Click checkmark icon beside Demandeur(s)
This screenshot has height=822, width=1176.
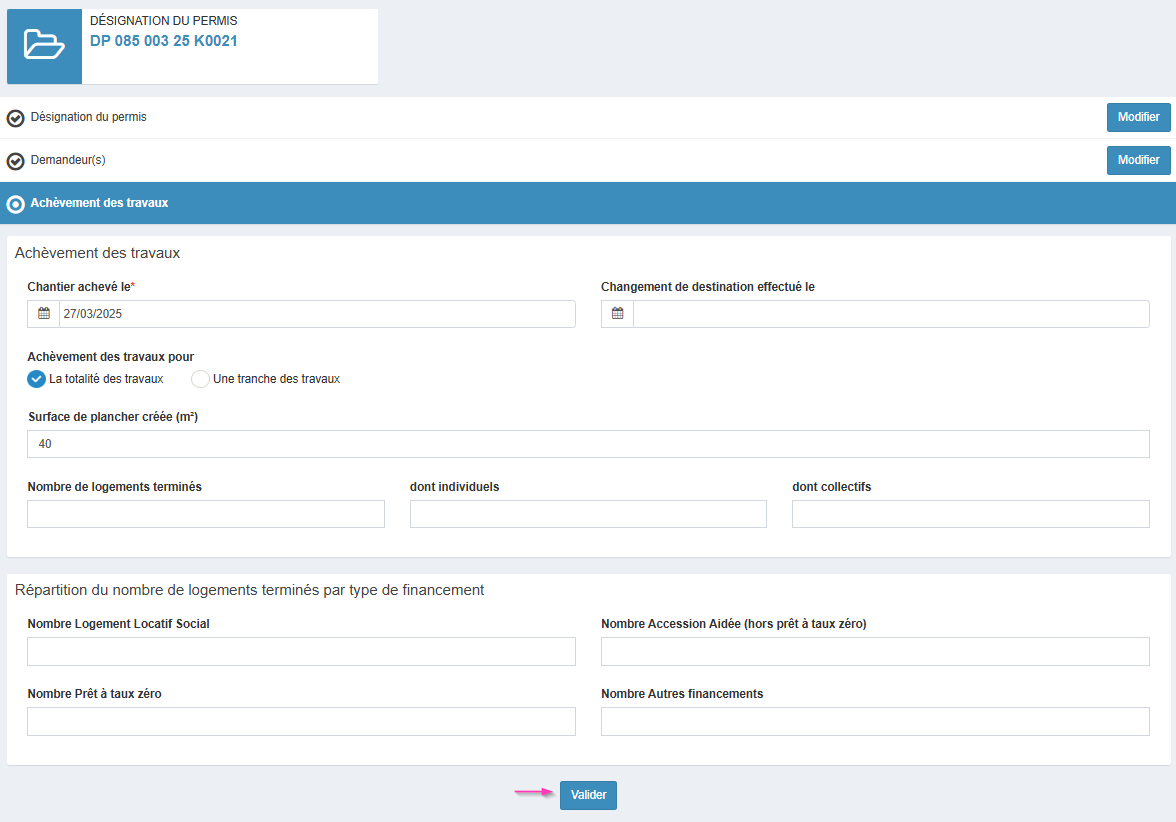click(x=16, y=161)
